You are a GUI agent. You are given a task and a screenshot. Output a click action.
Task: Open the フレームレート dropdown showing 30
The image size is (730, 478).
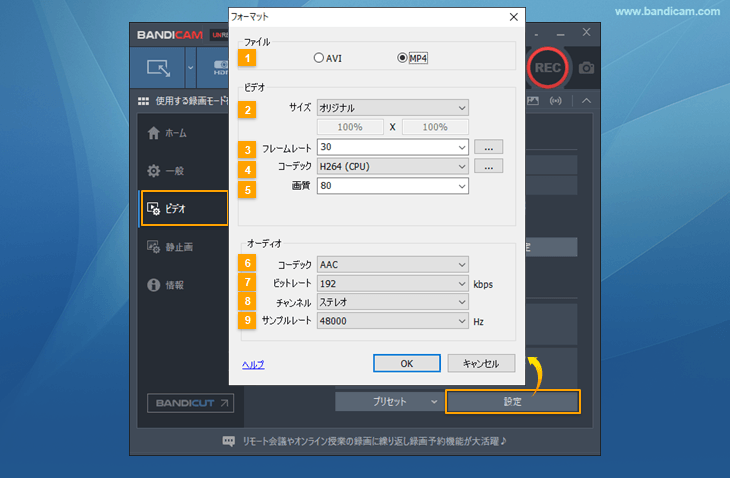click(392, 147)
